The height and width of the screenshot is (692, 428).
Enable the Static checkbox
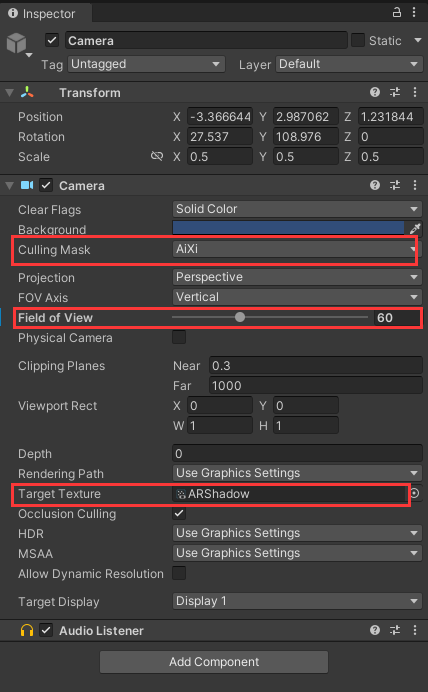click(358, 41)
